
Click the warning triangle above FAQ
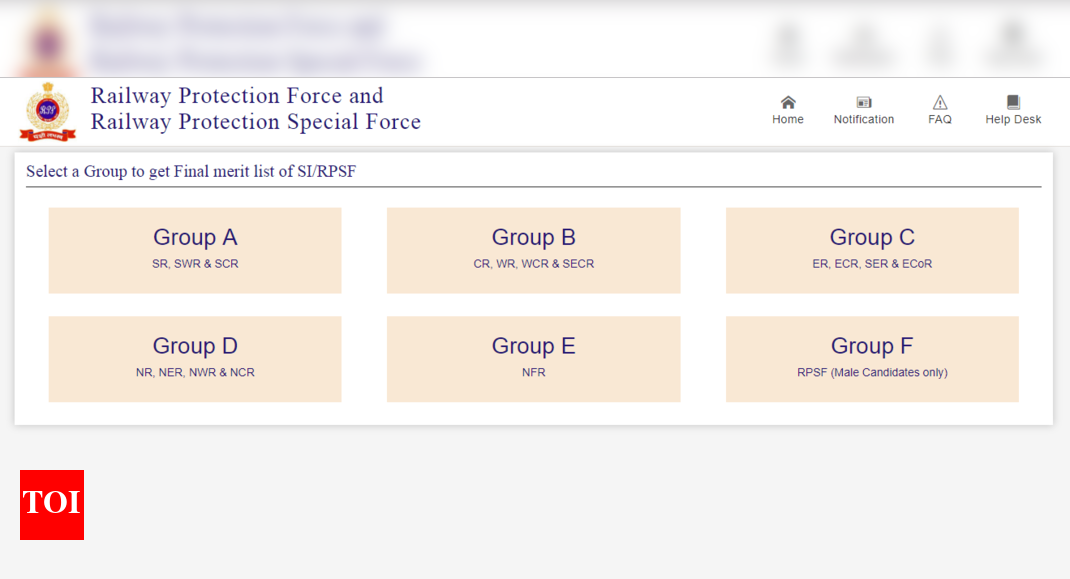pyautogui.click(x=939, y=102)
